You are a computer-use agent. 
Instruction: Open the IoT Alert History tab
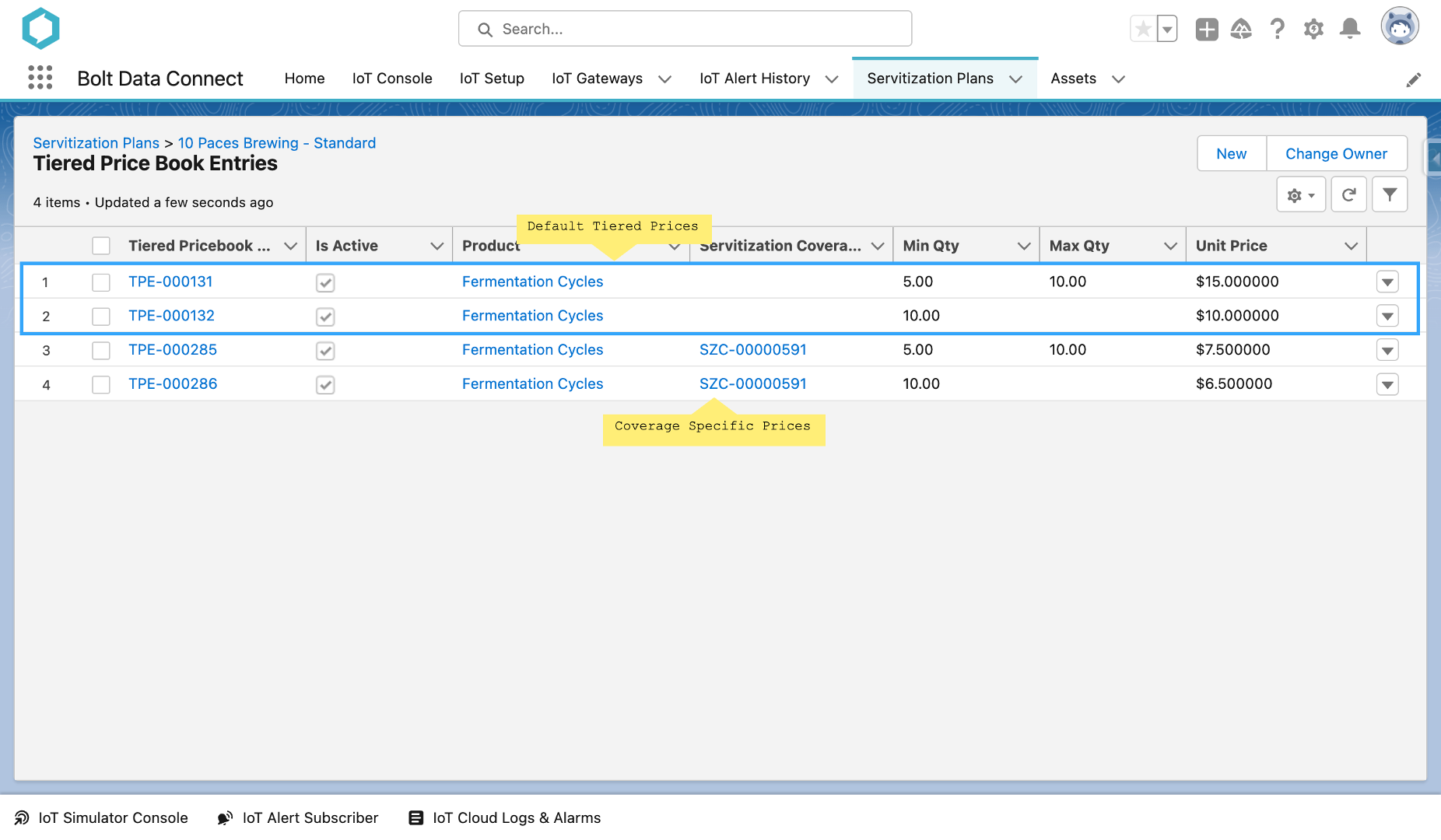755,79
